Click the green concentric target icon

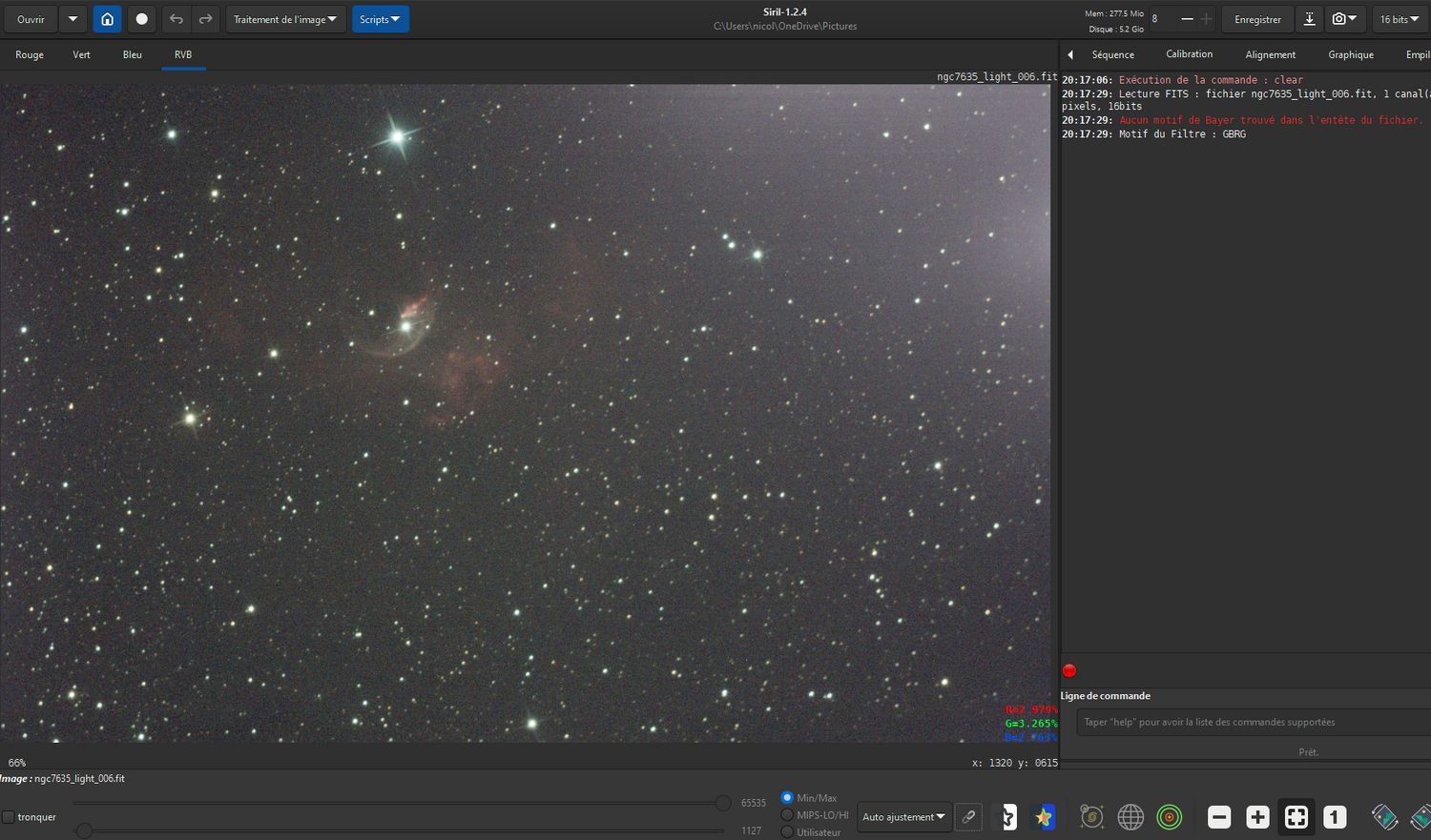coord(1169,817)
